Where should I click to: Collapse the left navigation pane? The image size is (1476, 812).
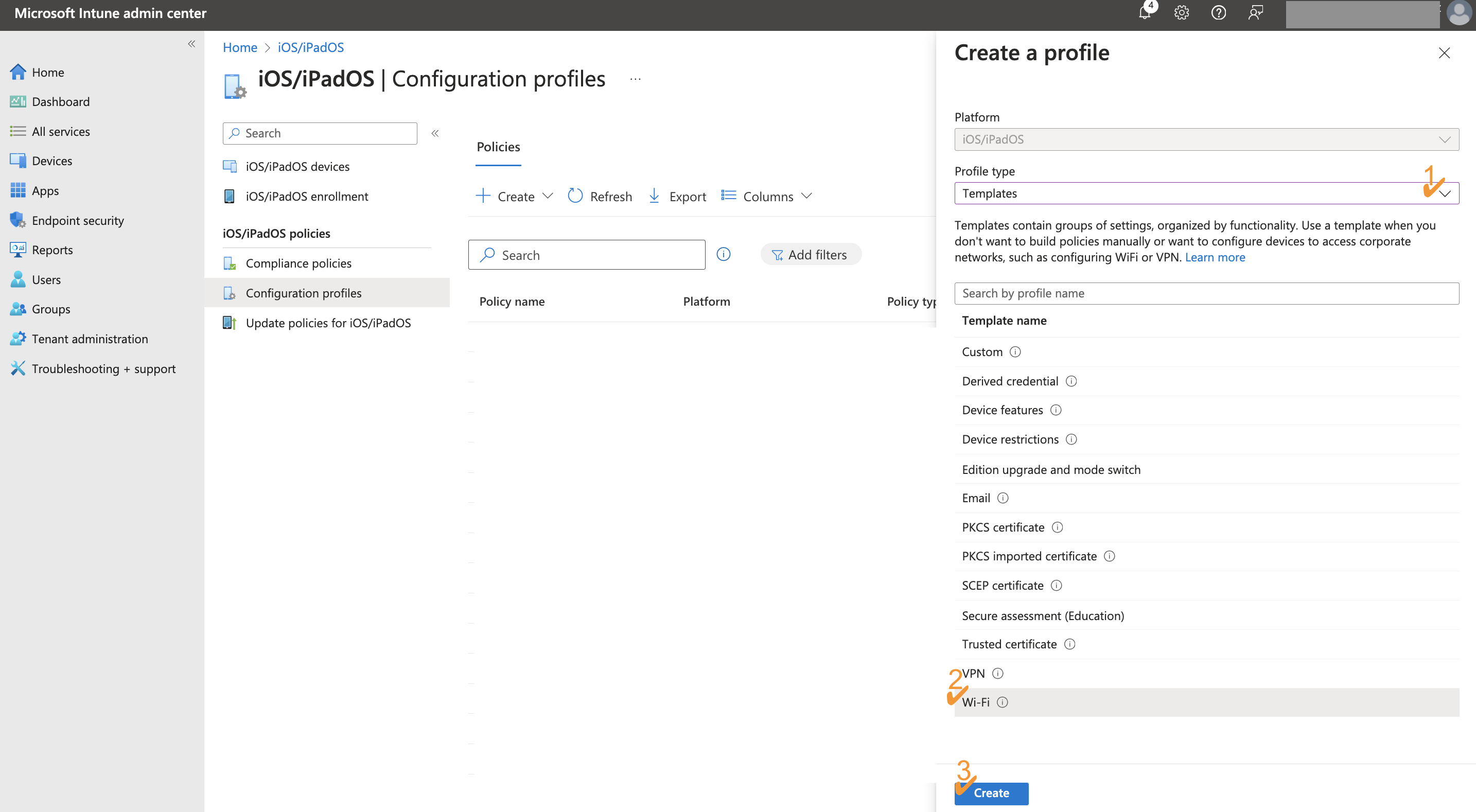pyautogui.click(x=191, y=44)
